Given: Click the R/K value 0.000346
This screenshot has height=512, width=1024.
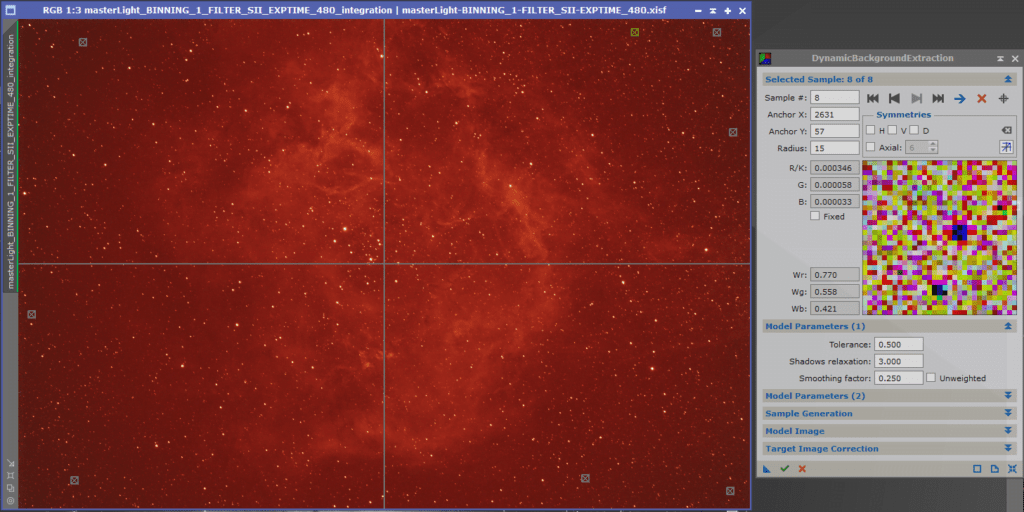Looking at the screenshot, I should pyautogui.click(x=835, y=168).
